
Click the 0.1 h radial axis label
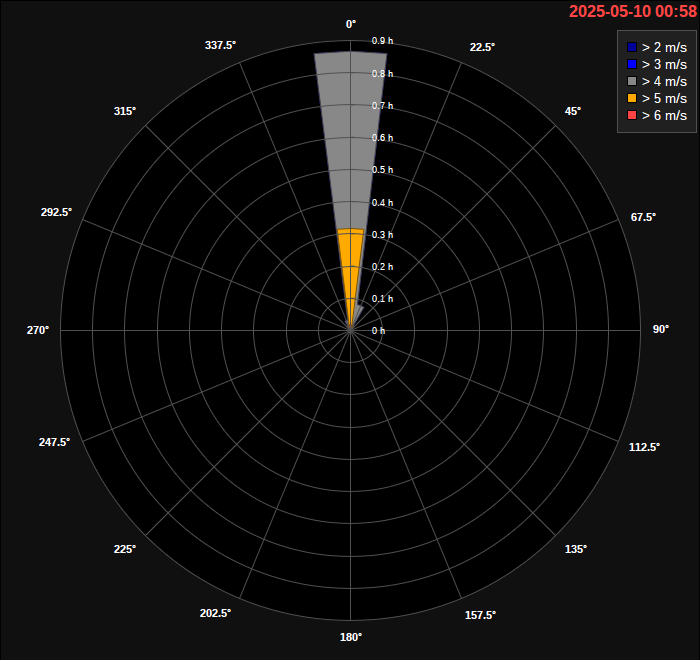383,299
